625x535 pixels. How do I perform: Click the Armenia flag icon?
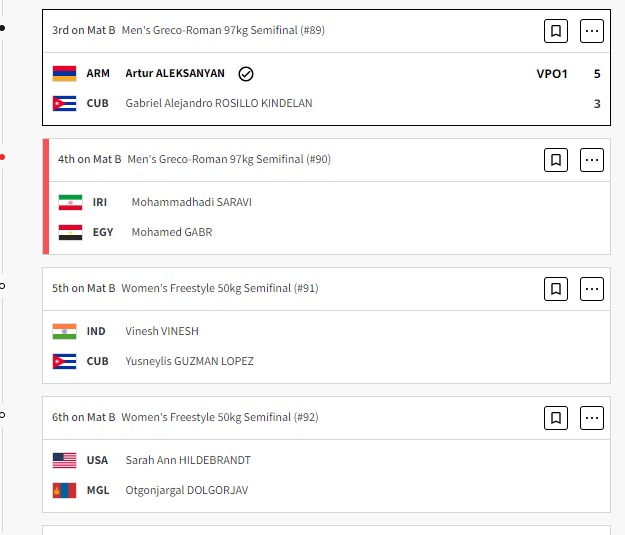(x=64, y=74)
